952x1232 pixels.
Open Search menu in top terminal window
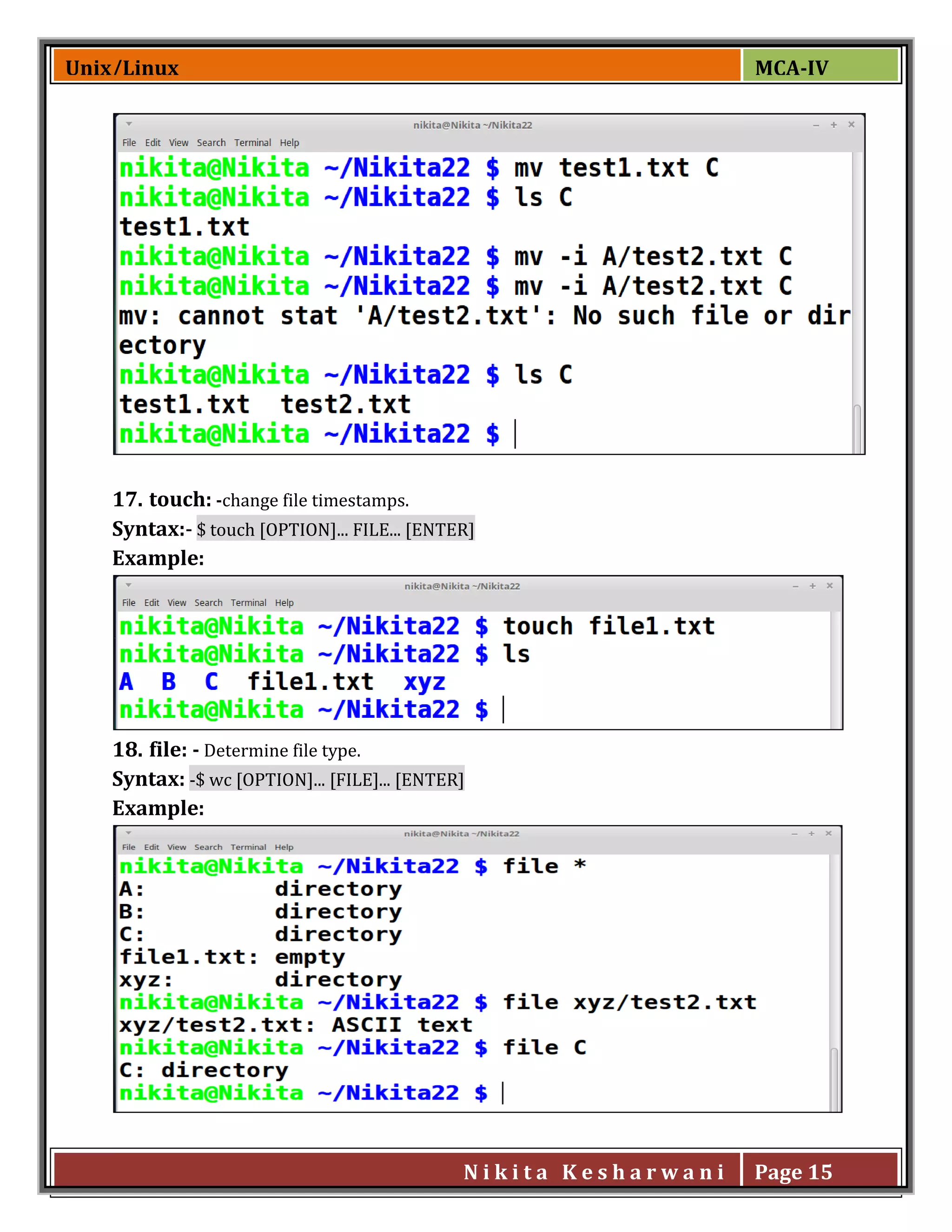pyautogui.click(x=211, y=143)
